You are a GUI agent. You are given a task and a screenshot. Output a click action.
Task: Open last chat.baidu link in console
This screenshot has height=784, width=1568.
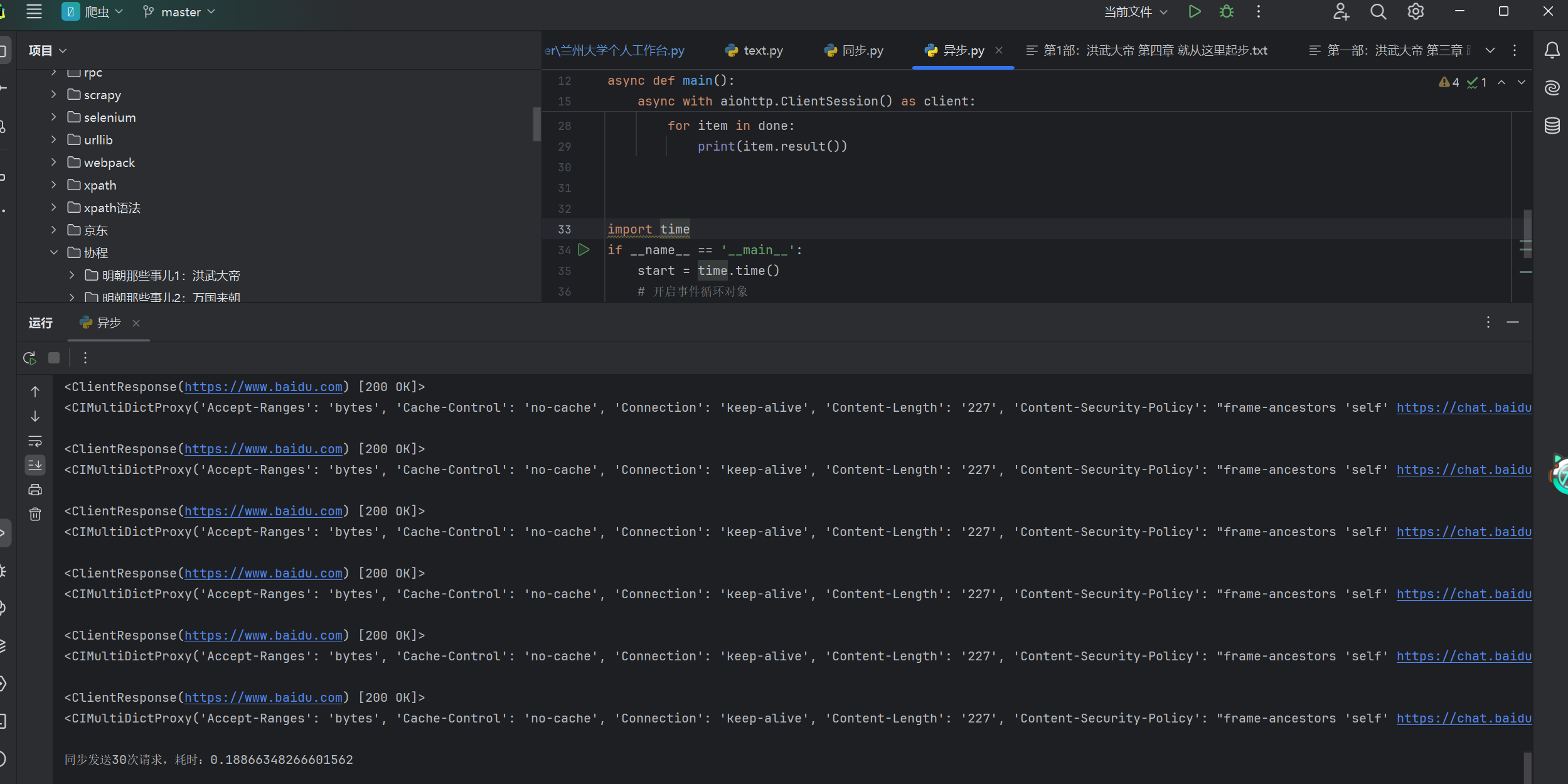pos(1464,718)
